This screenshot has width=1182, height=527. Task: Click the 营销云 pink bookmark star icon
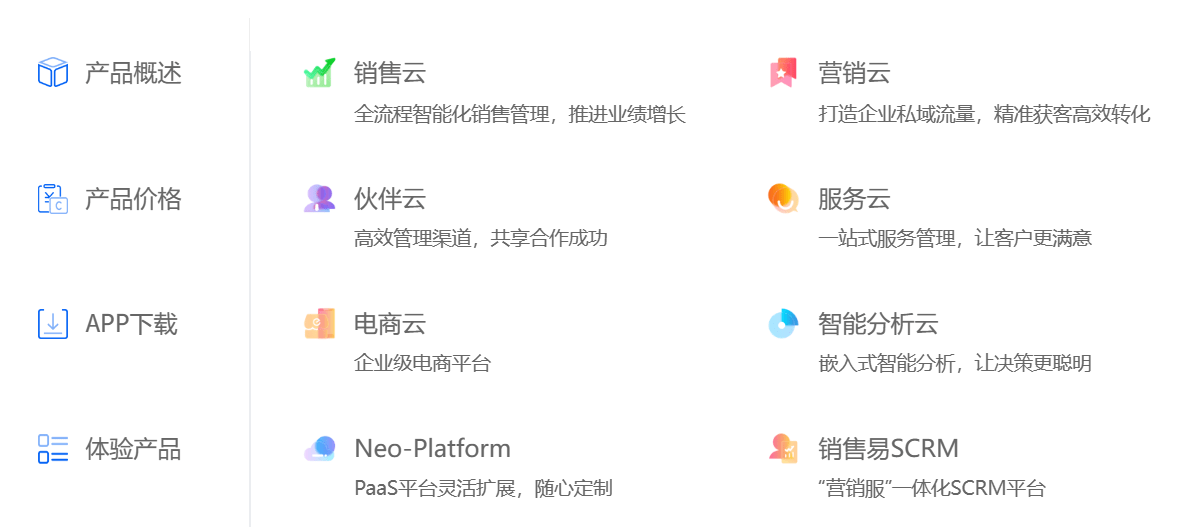tap(783, 73)
